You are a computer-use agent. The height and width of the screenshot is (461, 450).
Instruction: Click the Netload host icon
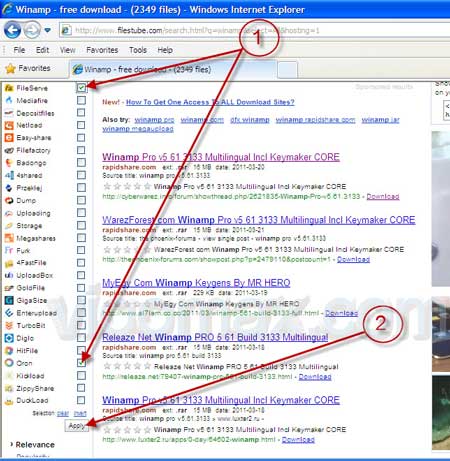(9, 125)
